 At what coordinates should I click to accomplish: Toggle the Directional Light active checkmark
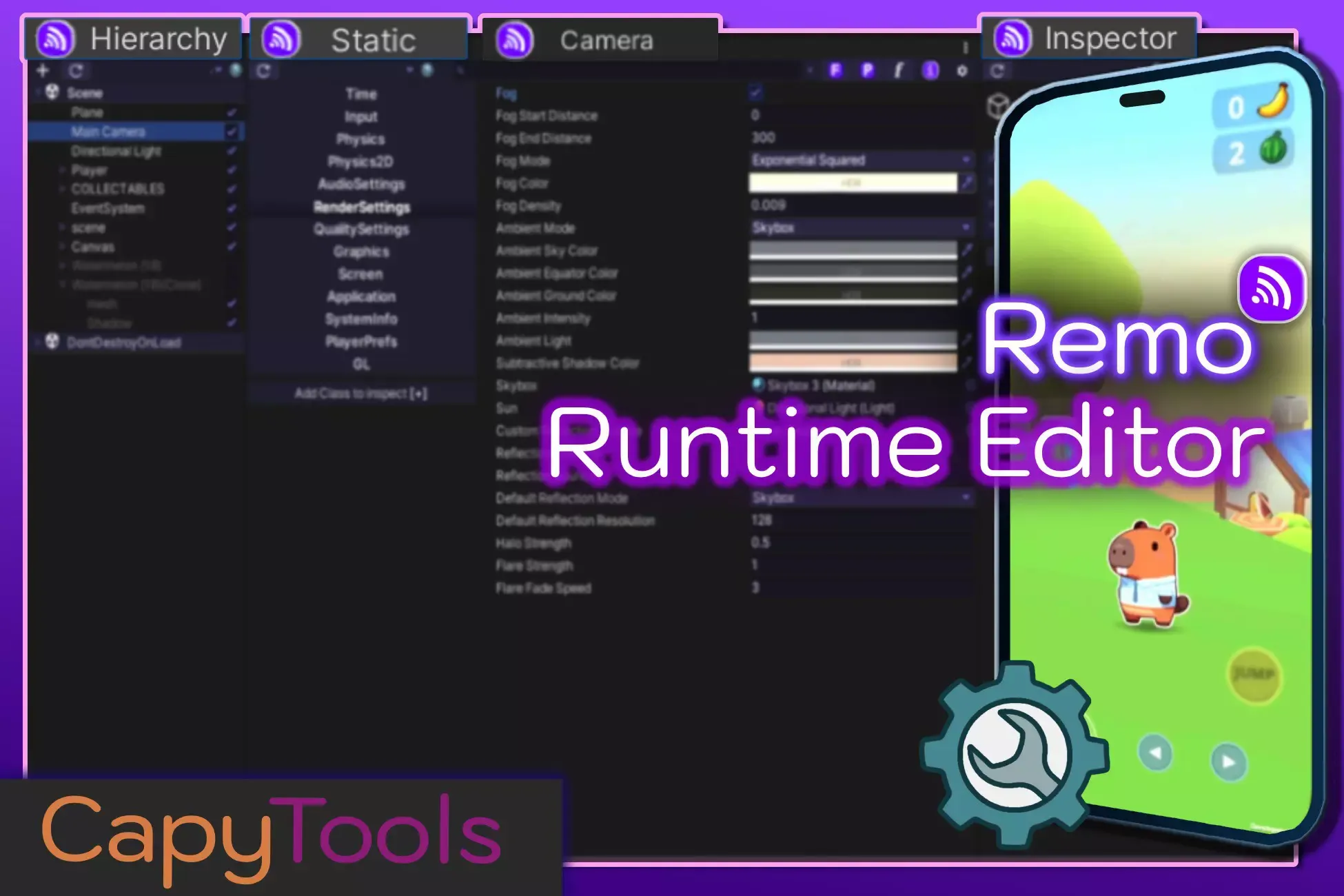pos(232,150)
